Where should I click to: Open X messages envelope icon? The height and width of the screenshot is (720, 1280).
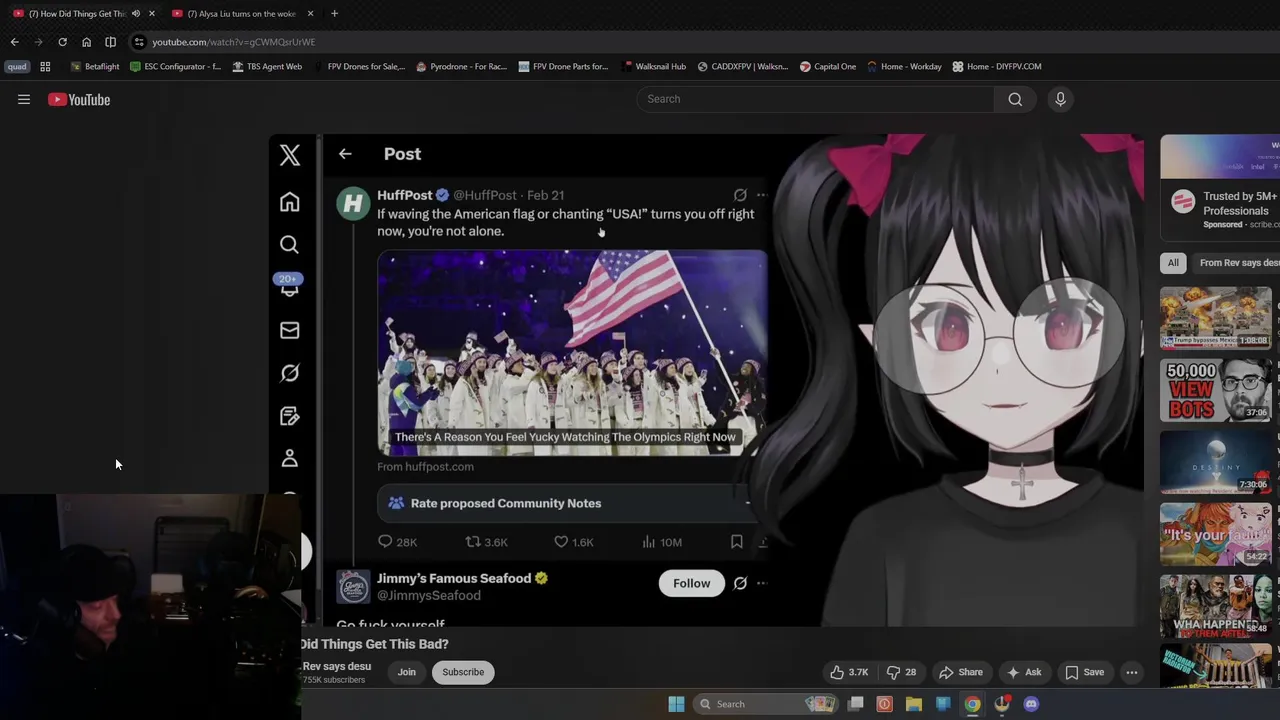coord(289,330)
